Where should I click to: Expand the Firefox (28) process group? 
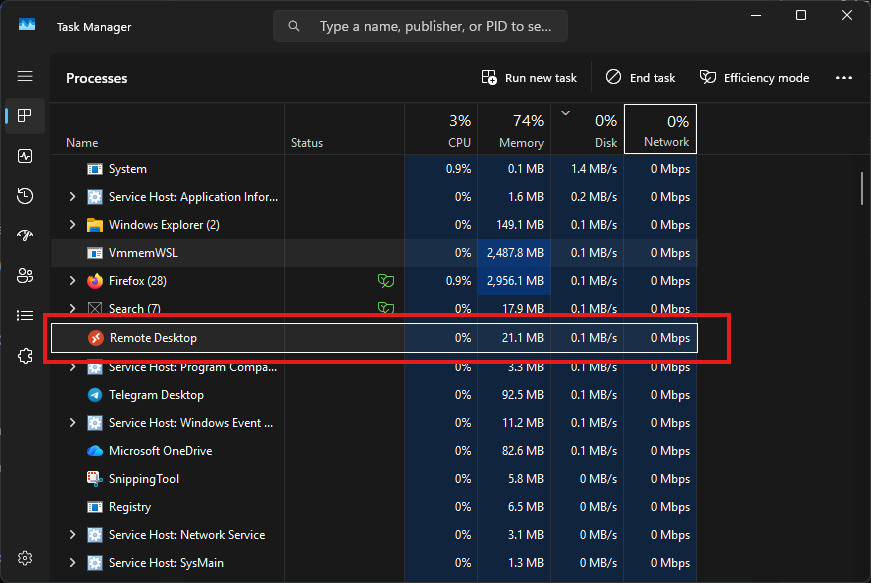[x=72, y=281]
